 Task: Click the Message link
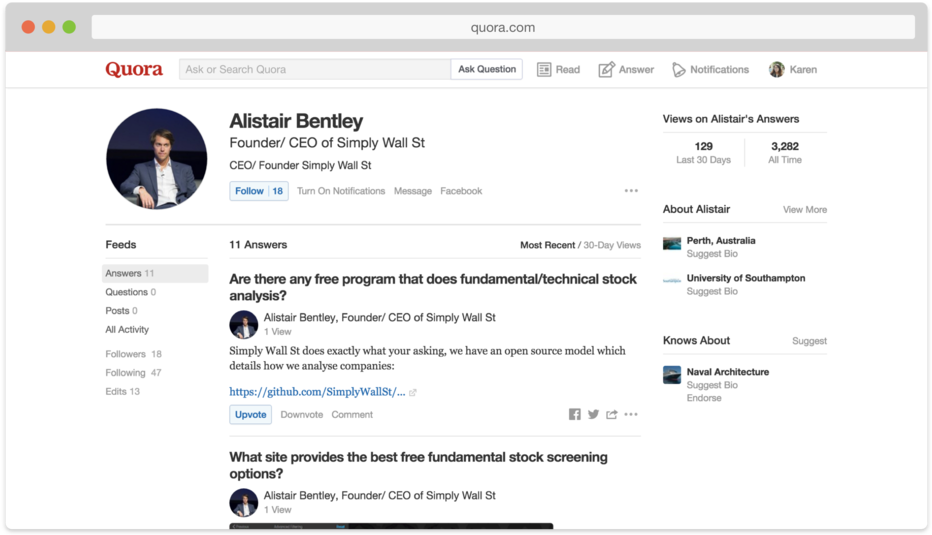click(413, 191)
